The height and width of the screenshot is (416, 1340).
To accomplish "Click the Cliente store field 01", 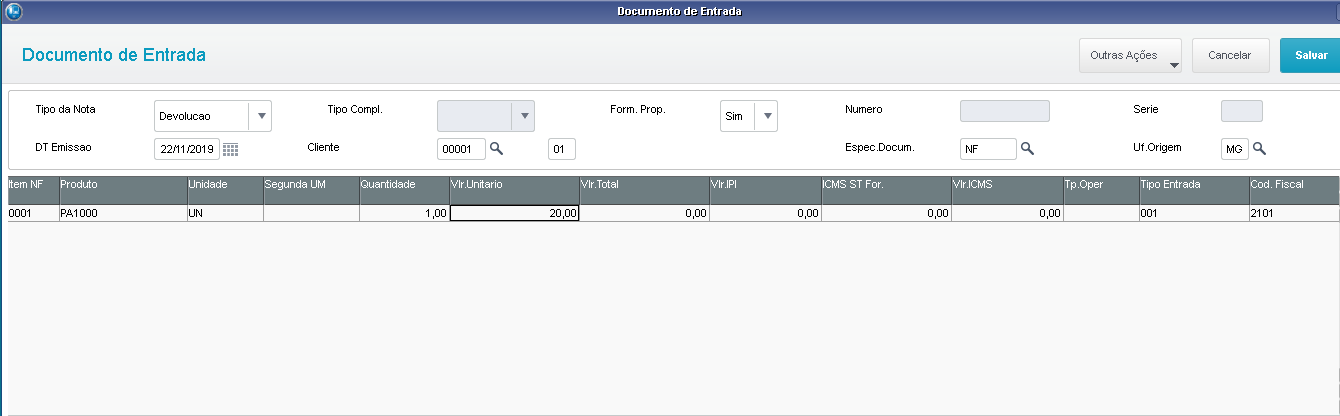I will (x=562, y=149).
